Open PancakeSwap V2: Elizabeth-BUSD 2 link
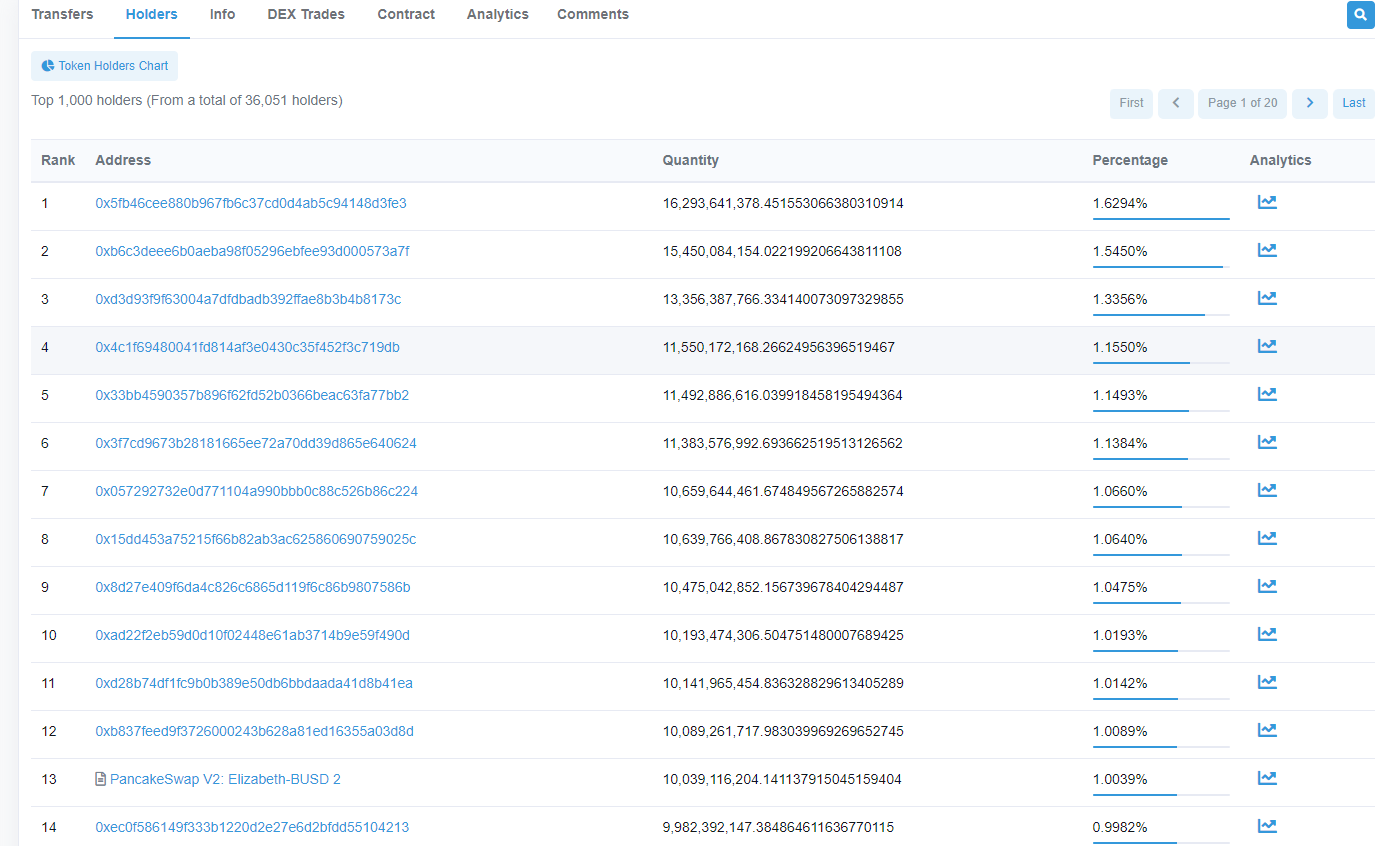This screenshot has width=1375, height=846. [x=225, y=779]
